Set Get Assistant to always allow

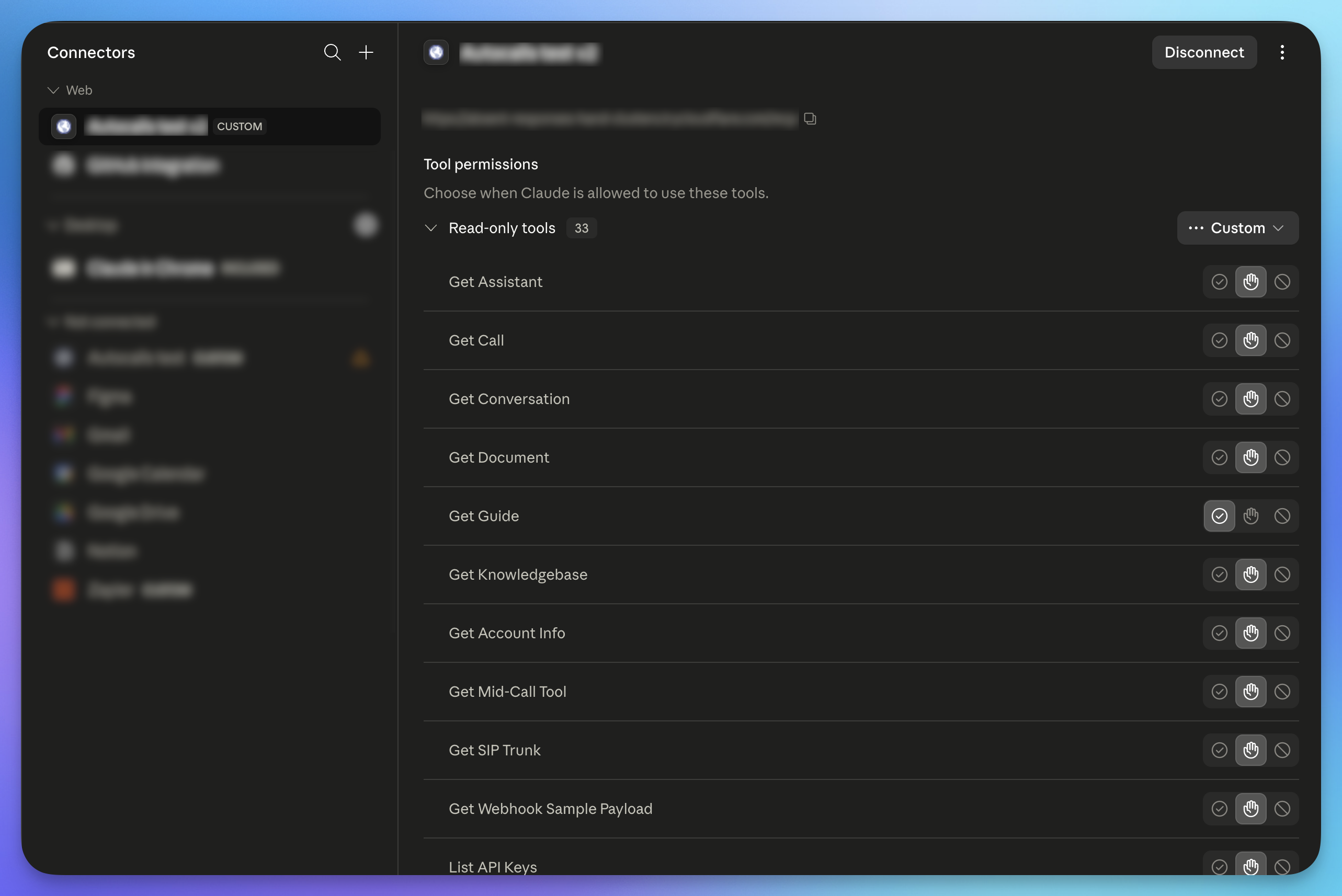pyautogui.click(x=1219, y=282)
